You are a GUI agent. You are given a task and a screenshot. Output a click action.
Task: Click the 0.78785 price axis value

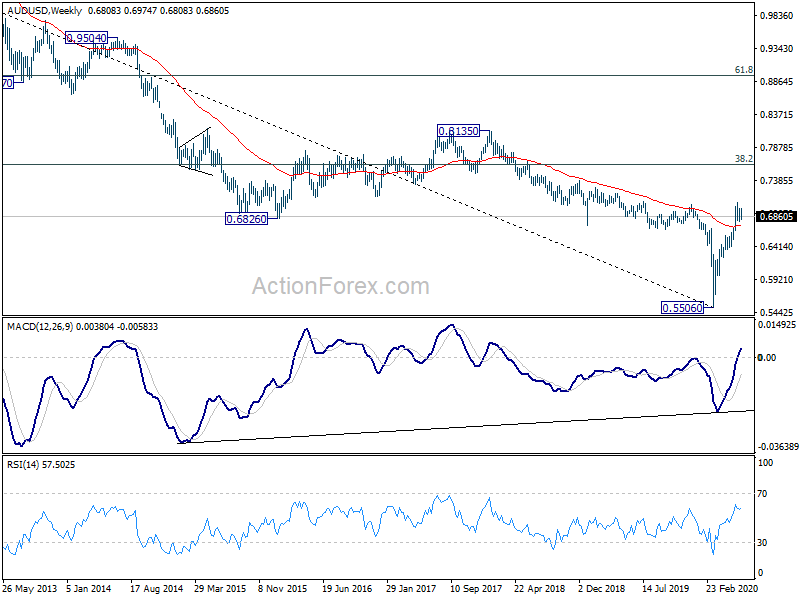click(777, 148)
